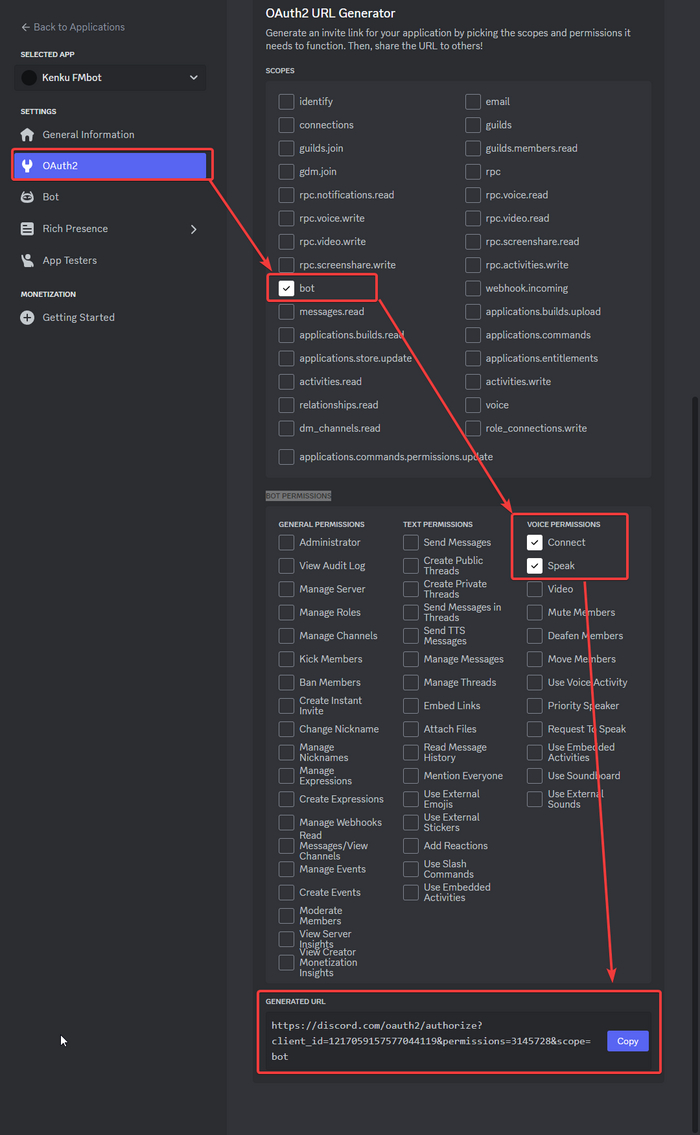Disable the Connect voice permission
Image resolution: width=700 pixels, height=1135 pixels.
(x=535, y=543)
